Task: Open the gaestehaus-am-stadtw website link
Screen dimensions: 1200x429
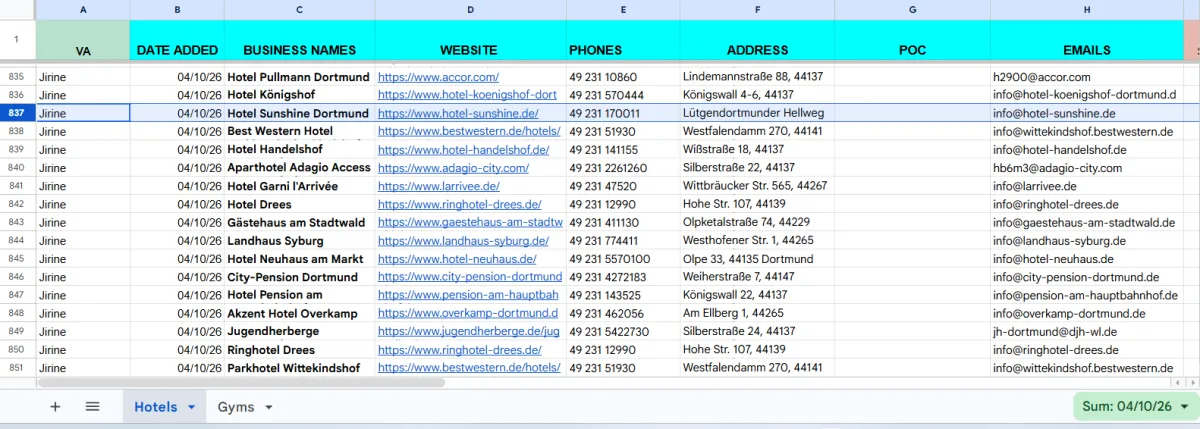Action: pos(470,222)
